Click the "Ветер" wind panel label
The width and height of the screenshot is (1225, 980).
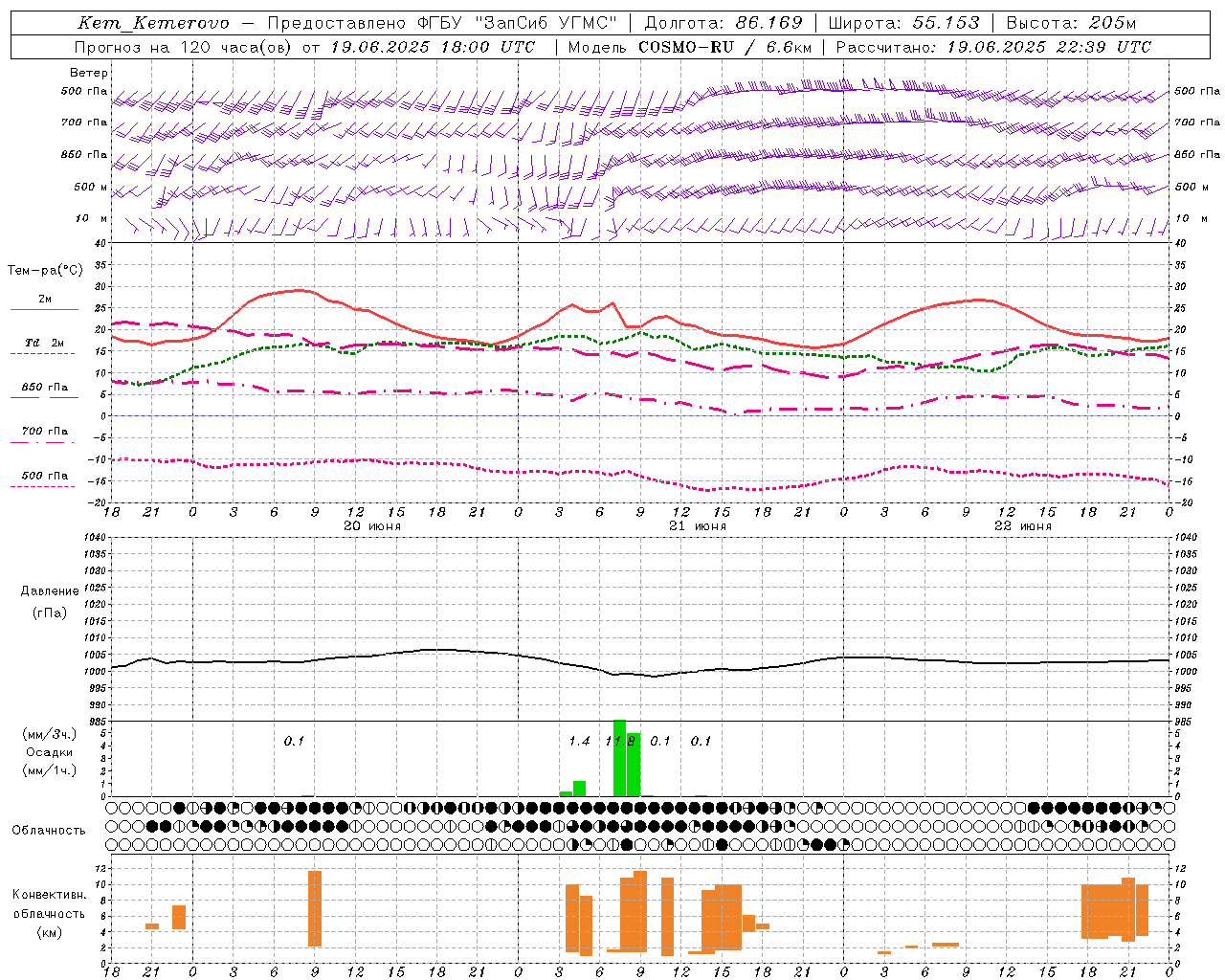click(89, 73)
